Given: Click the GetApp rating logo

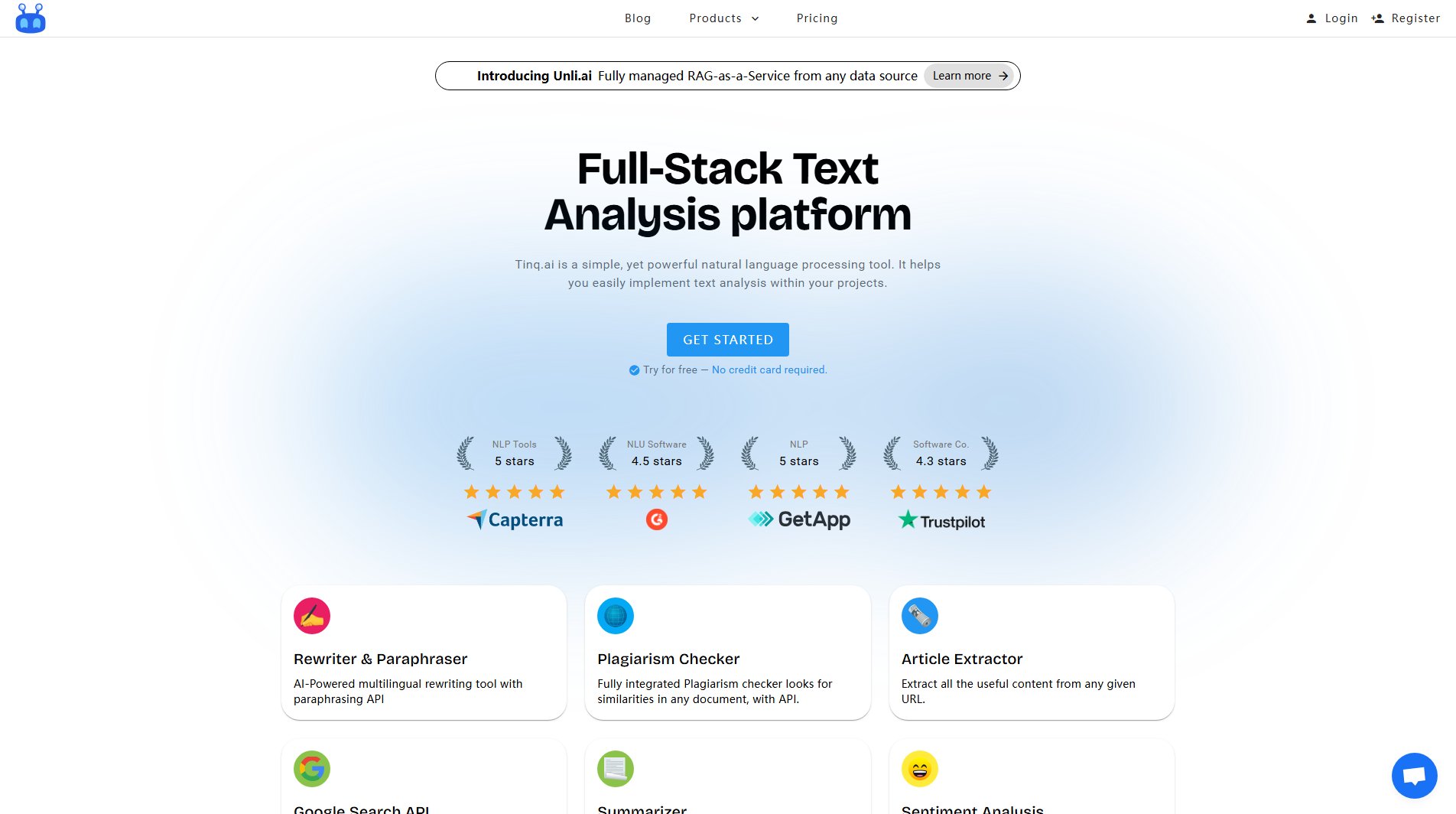Looking at the screenshot, I should 798,519.
